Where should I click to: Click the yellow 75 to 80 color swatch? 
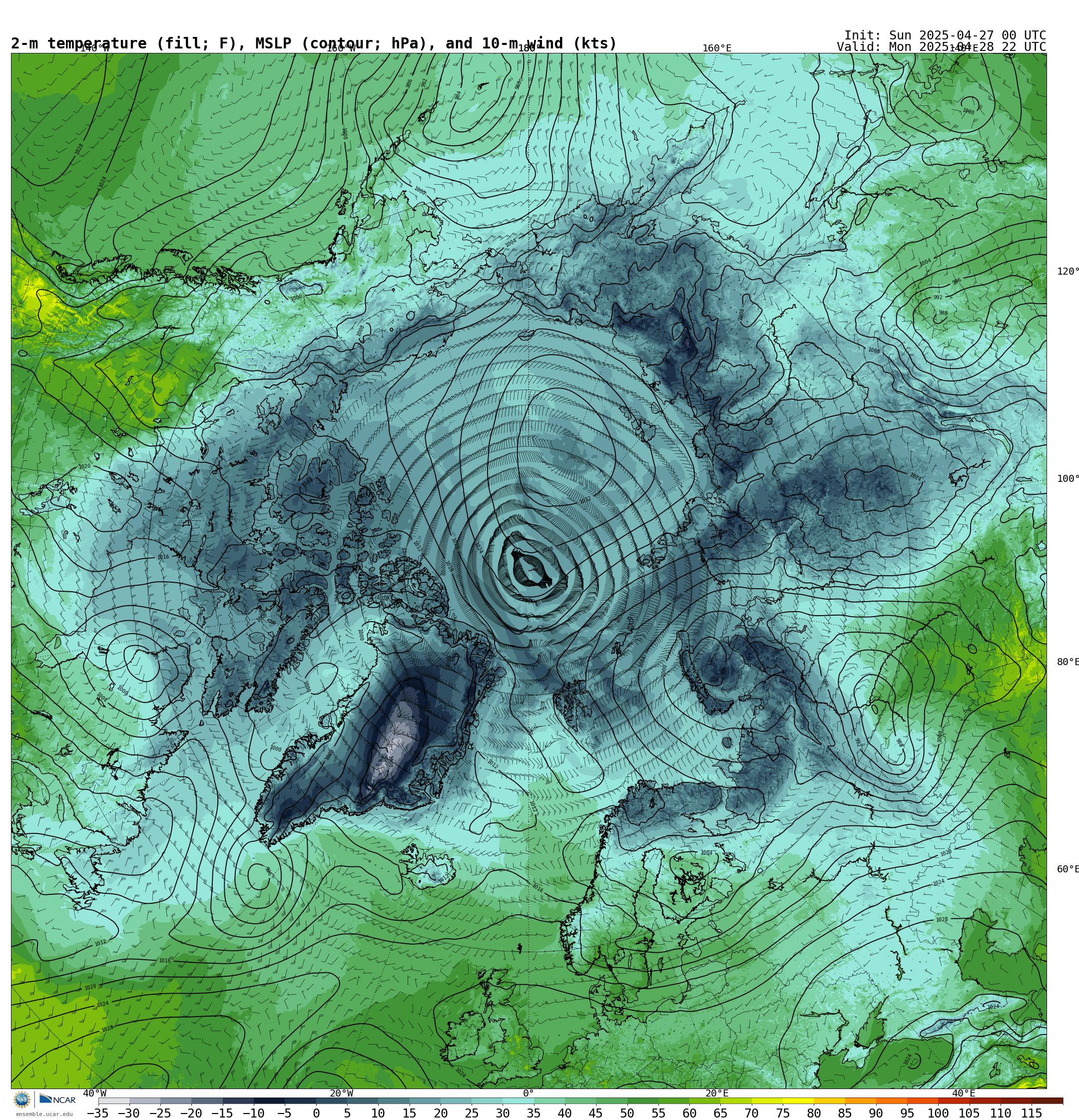pyautogui.click(x=798, y=1101)
